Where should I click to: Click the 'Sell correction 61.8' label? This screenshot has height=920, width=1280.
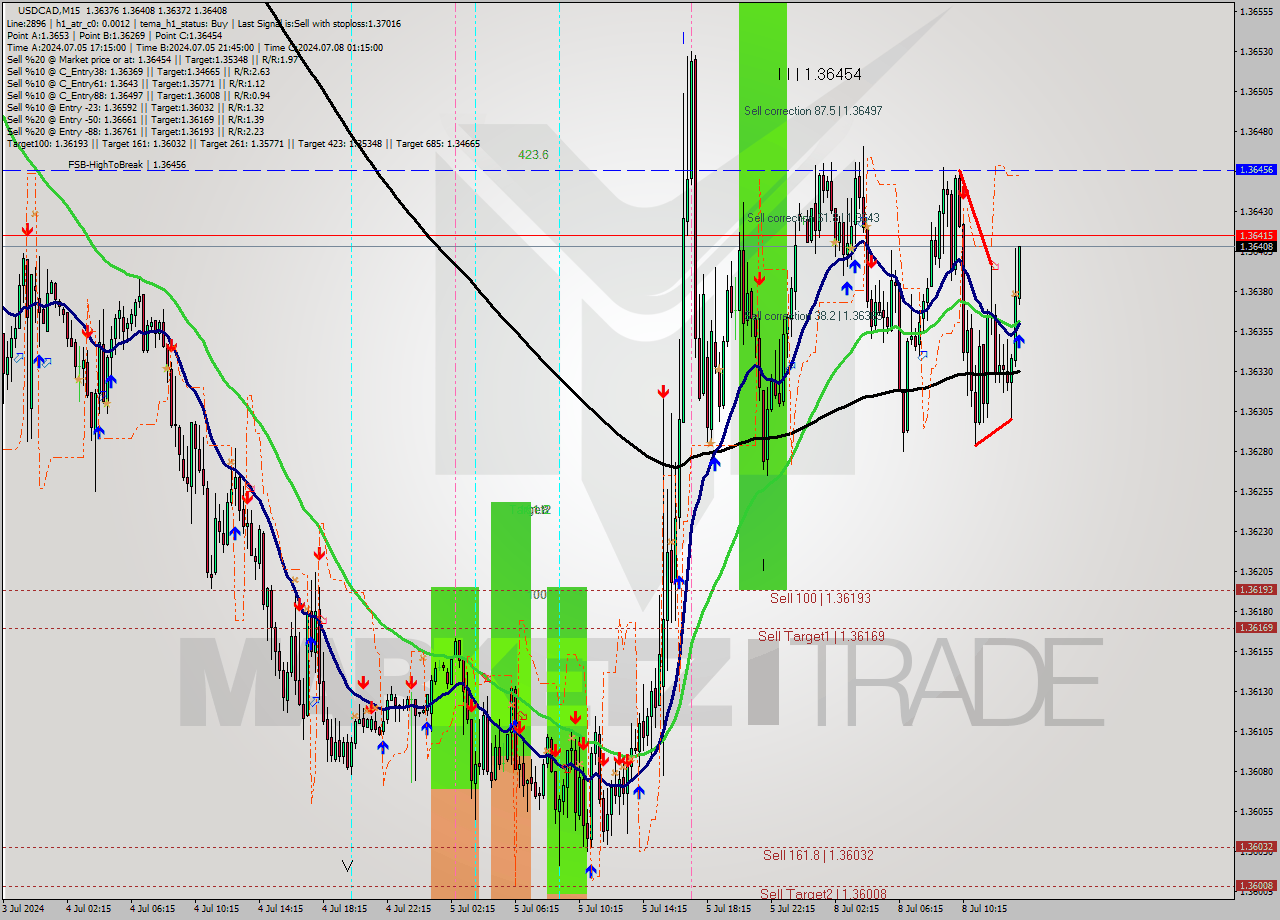813,217
